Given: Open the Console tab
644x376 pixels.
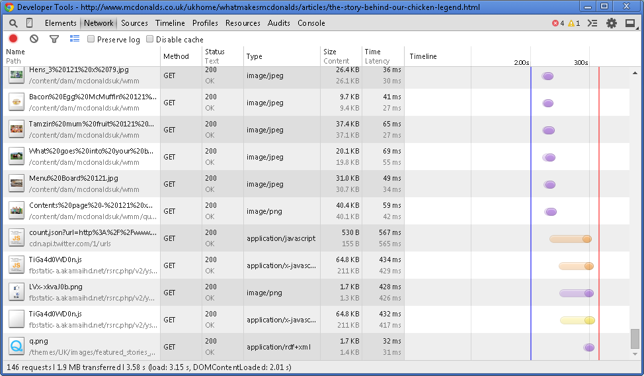Looking at the screenshot, I should coord(311,23).
